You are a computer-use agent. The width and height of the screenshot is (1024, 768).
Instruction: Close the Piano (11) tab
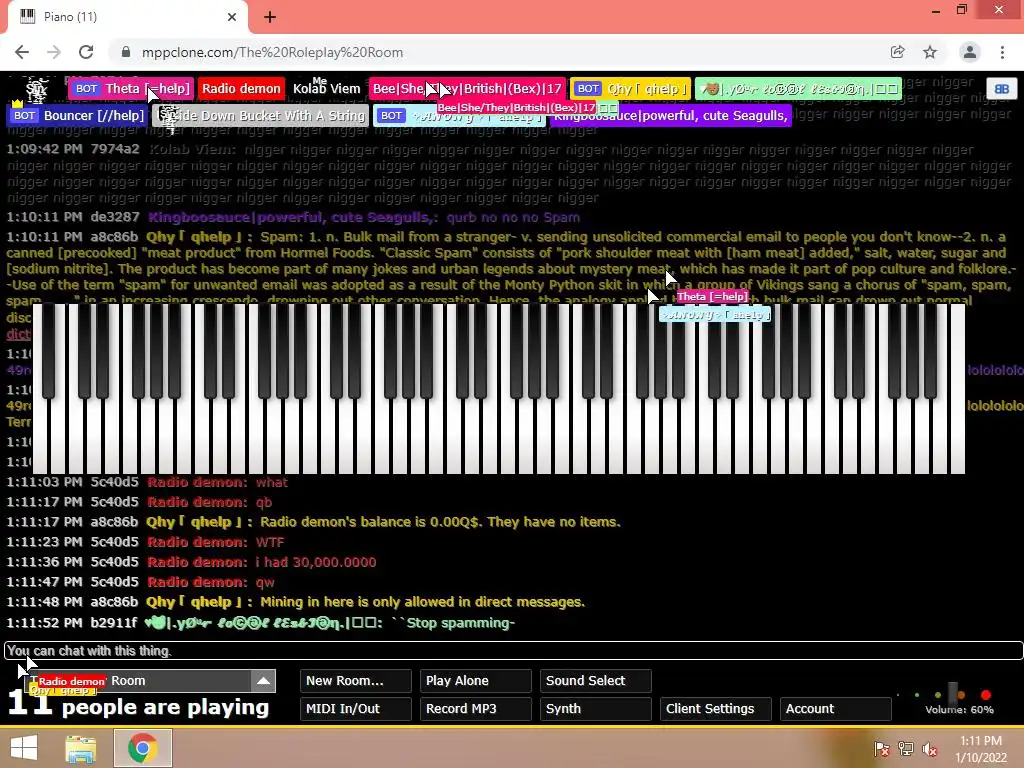click(232, 17)
